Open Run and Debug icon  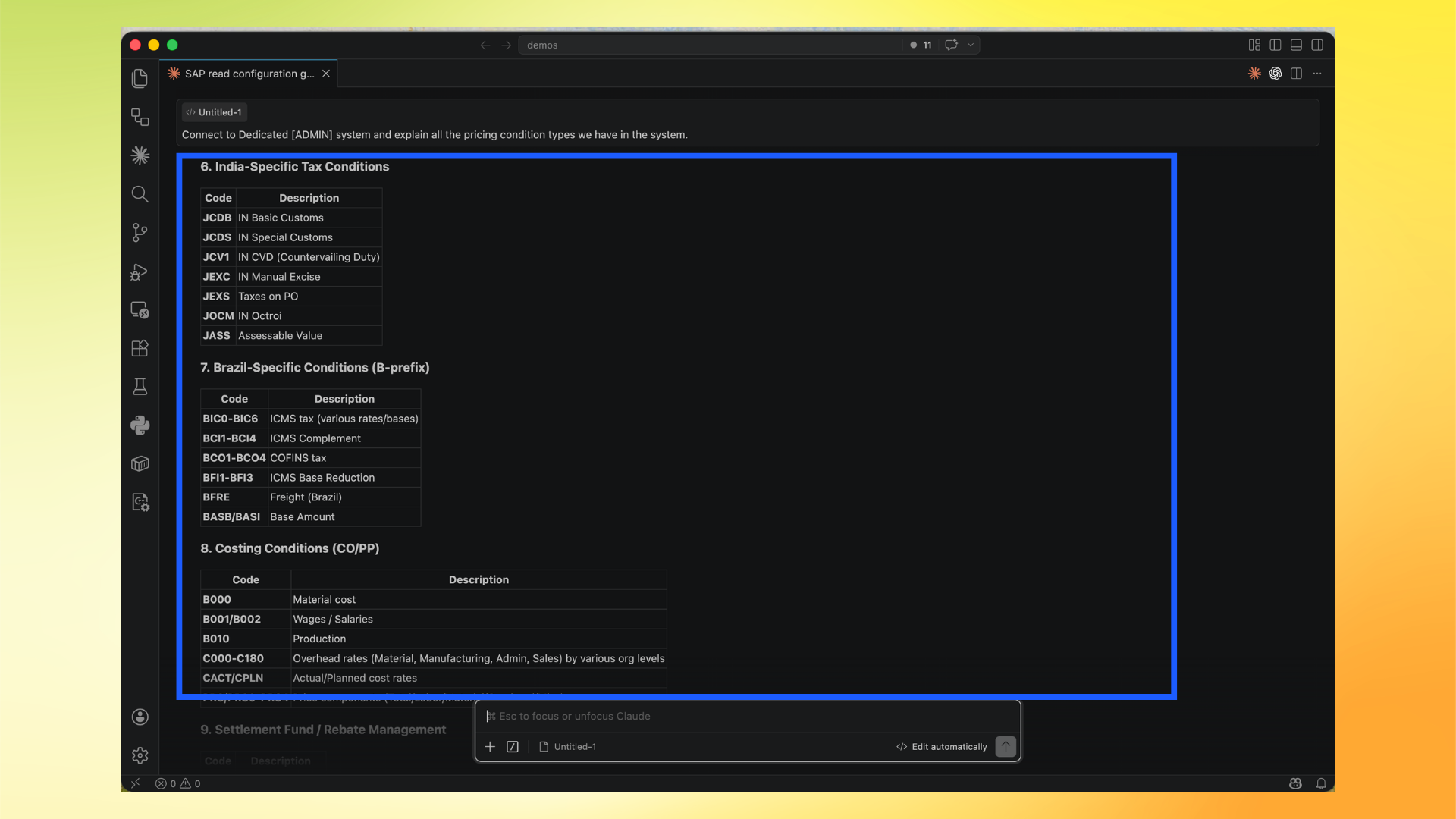140,271
